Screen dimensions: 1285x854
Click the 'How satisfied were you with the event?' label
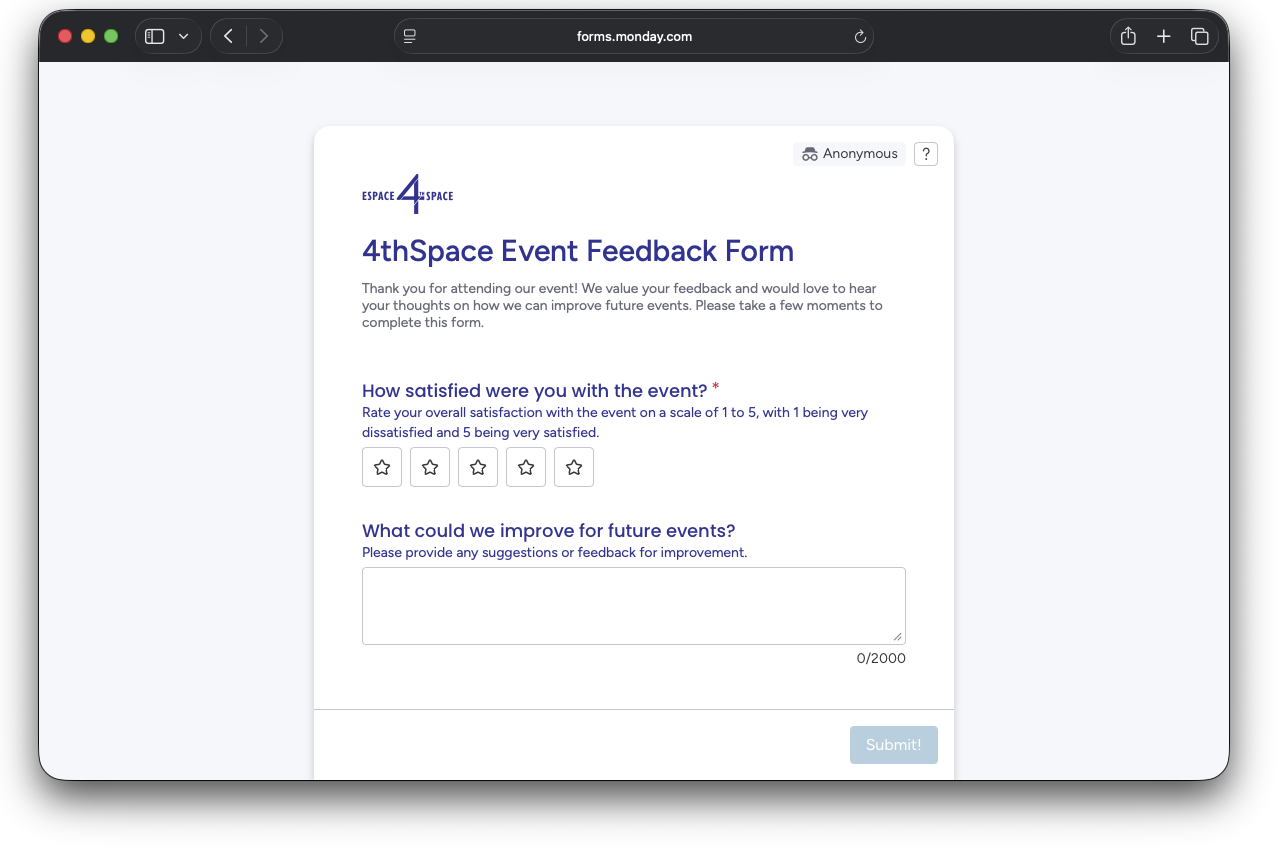(535, 391)
